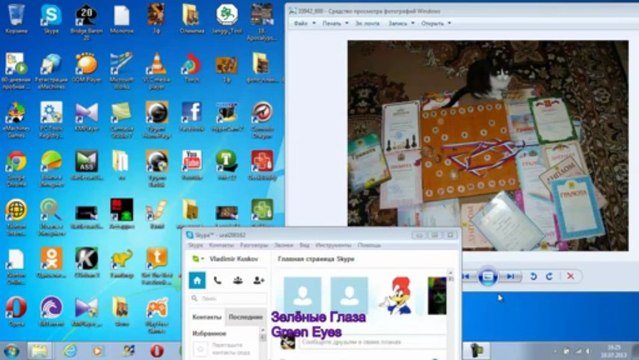Start slideshow with round center button

(x=488, y=276)
